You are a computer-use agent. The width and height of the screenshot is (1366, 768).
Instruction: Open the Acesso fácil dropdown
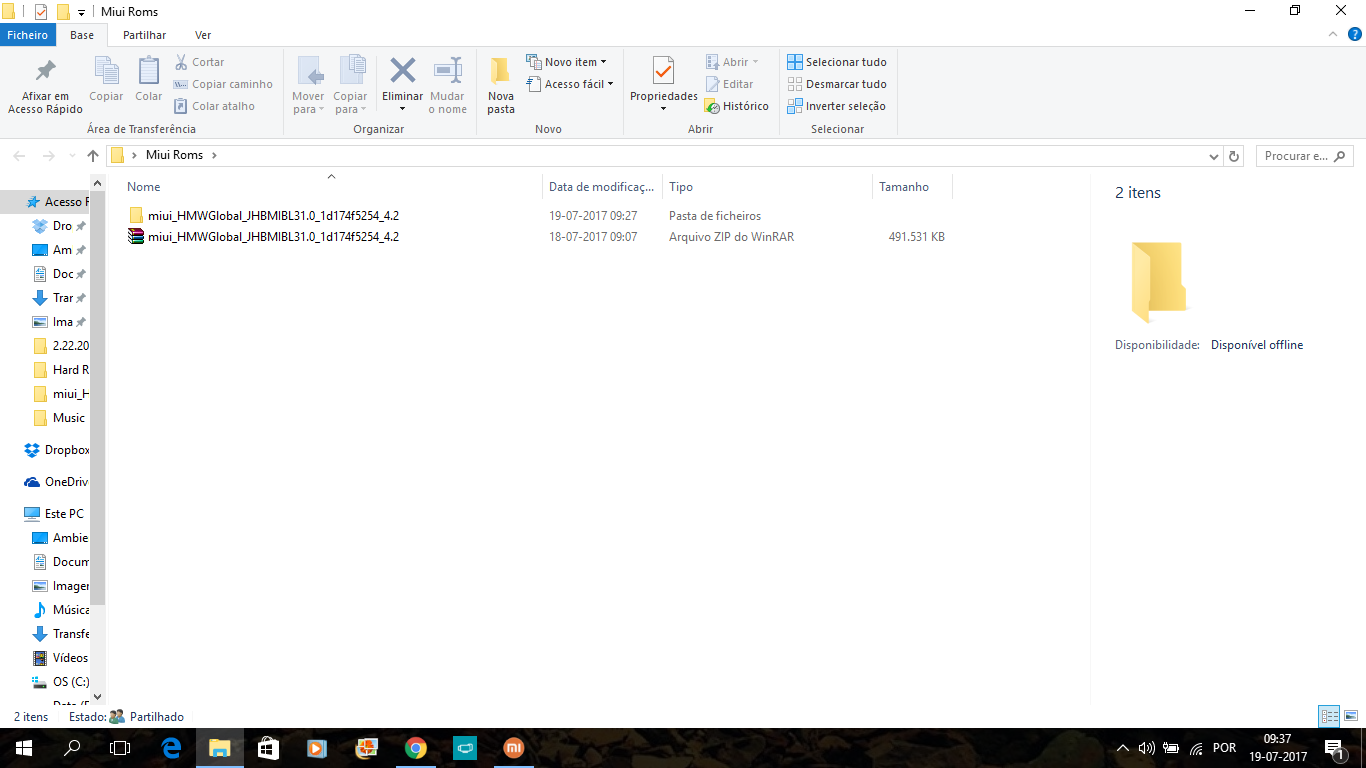[x=570, y=84]
